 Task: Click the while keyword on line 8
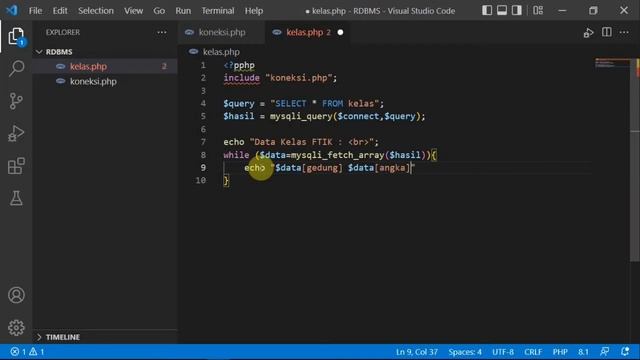(236, 155)
